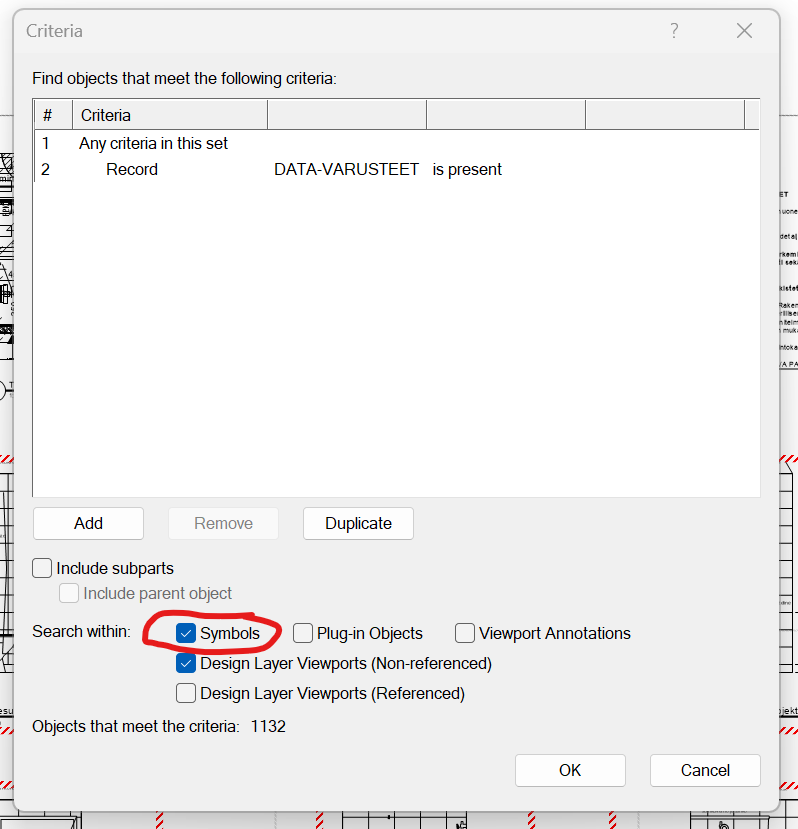Uncheck Design Layer Viewports (Non-referenced)
The width and height of the screenshot is (798, 829).
pos(186,663)
